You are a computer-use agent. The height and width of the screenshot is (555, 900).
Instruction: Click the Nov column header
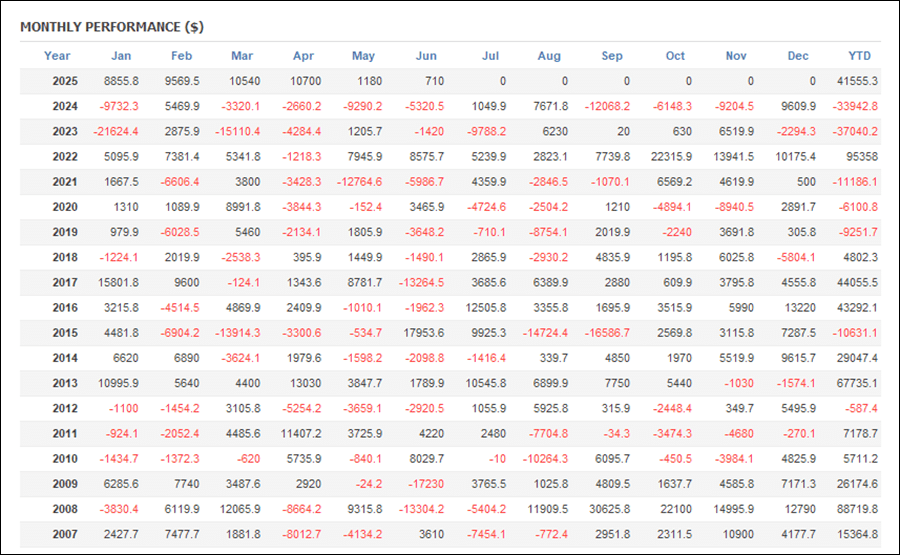(736, 56)
